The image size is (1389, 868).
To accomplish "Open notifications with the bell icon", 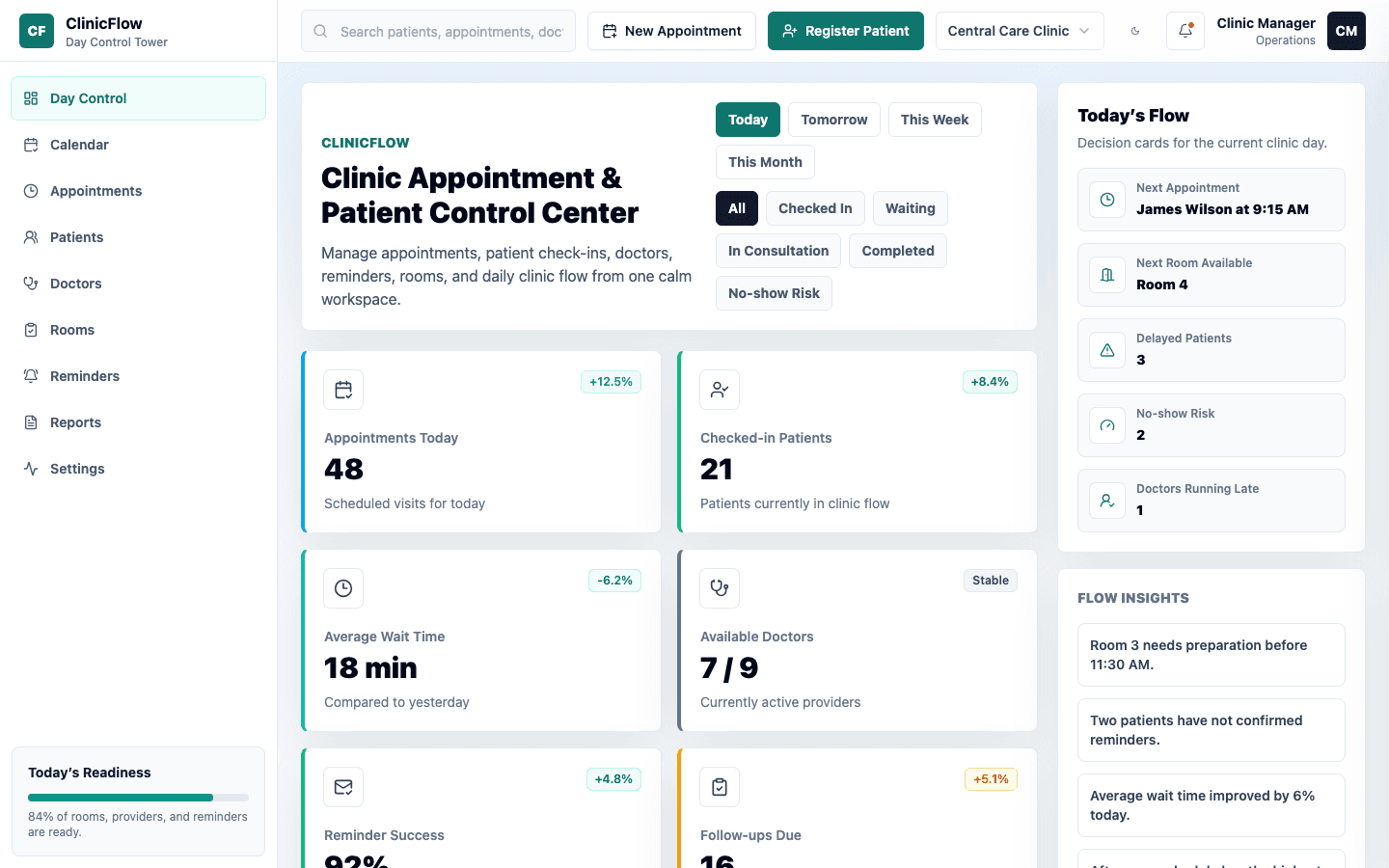I will pos(1185,31).
